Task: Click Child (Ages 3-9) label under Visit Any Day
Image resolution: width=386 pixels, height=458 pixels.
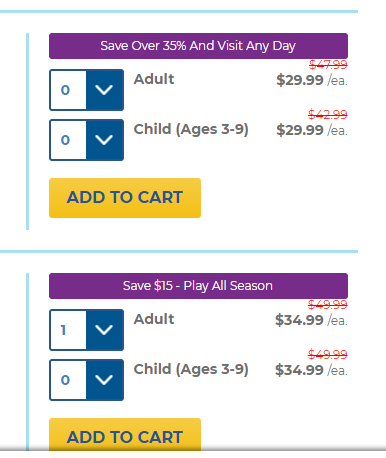Action: [x=191, y=130]
